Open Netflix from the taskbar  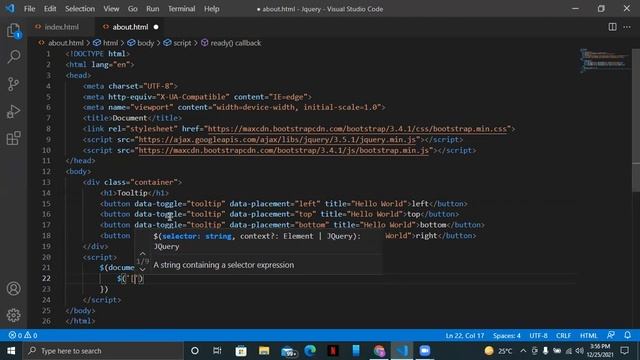pos(333,351)
